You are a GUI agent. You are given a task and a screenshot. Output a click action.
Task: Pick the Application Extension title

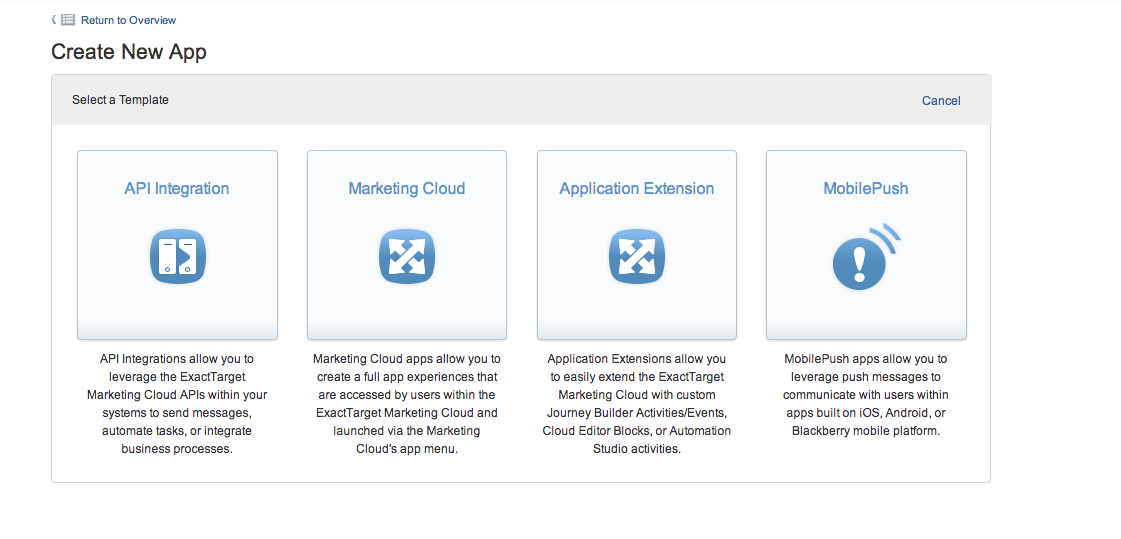point(636,189)
